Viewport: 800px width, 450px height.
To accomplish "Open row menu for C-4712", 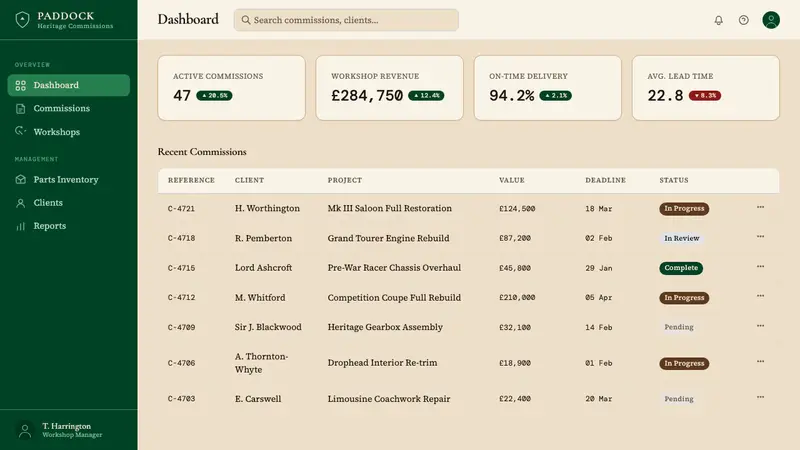I will [760, 296].
